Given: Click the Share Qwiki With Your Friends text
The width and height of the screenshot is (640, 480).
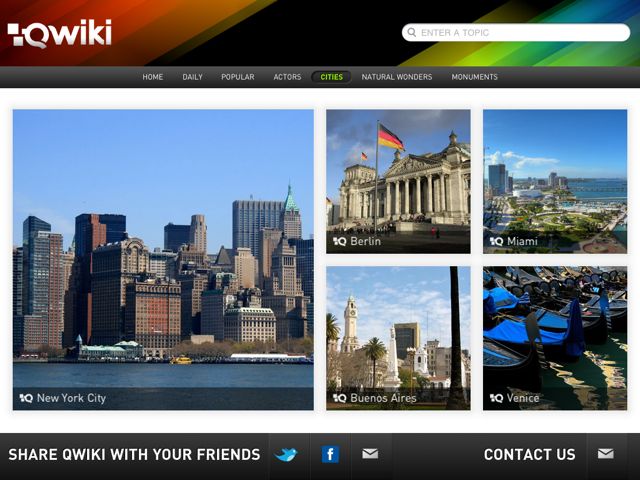Looking at the screenshot, I should 134,454.
